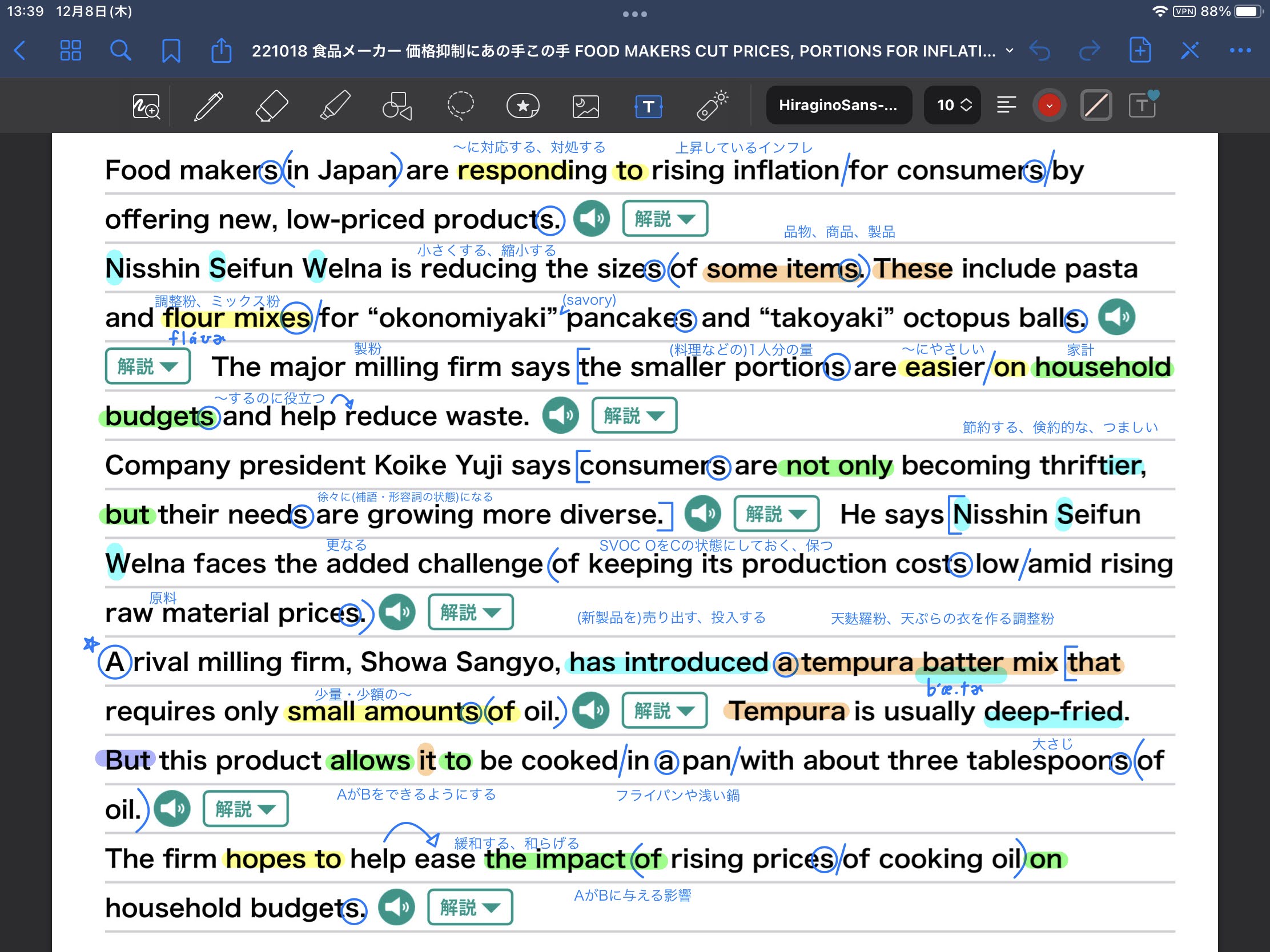1270x952 pixels.
Task: Select the Image insertion tool
Action: point(585,106)
